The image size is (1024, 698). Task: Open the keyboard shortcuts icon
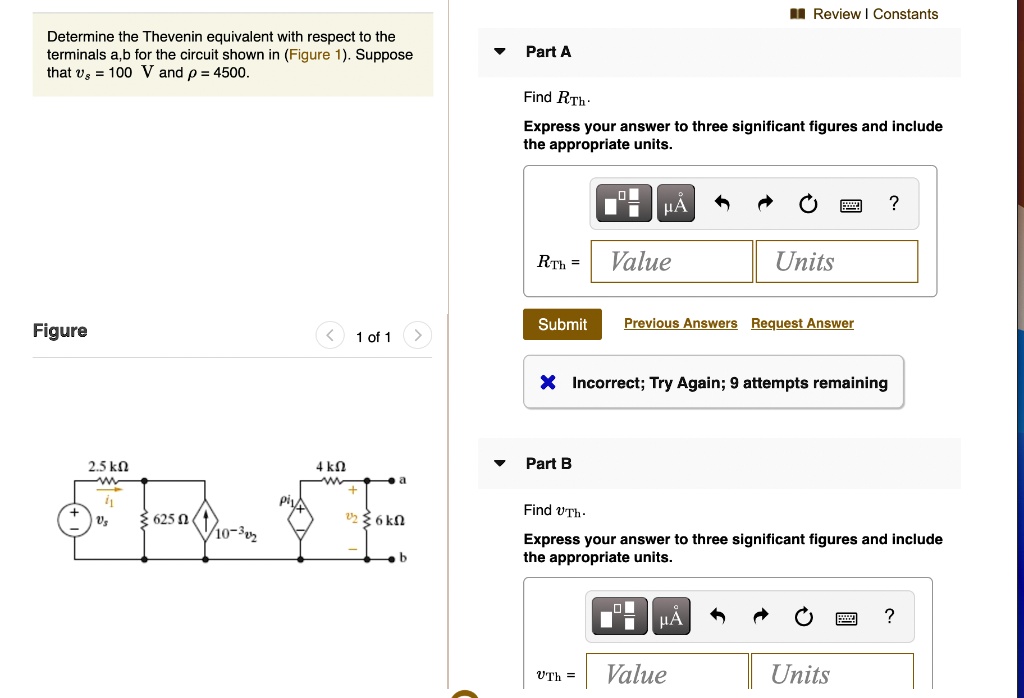coord(850,203)
